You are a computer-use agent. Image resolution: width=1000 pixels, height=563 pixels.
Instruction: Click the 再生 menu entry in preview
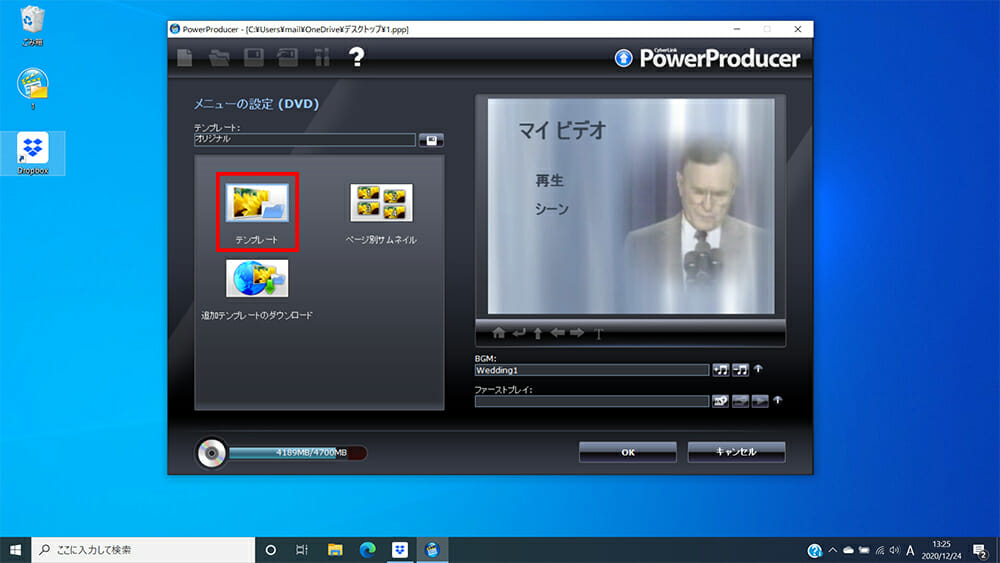549,180
